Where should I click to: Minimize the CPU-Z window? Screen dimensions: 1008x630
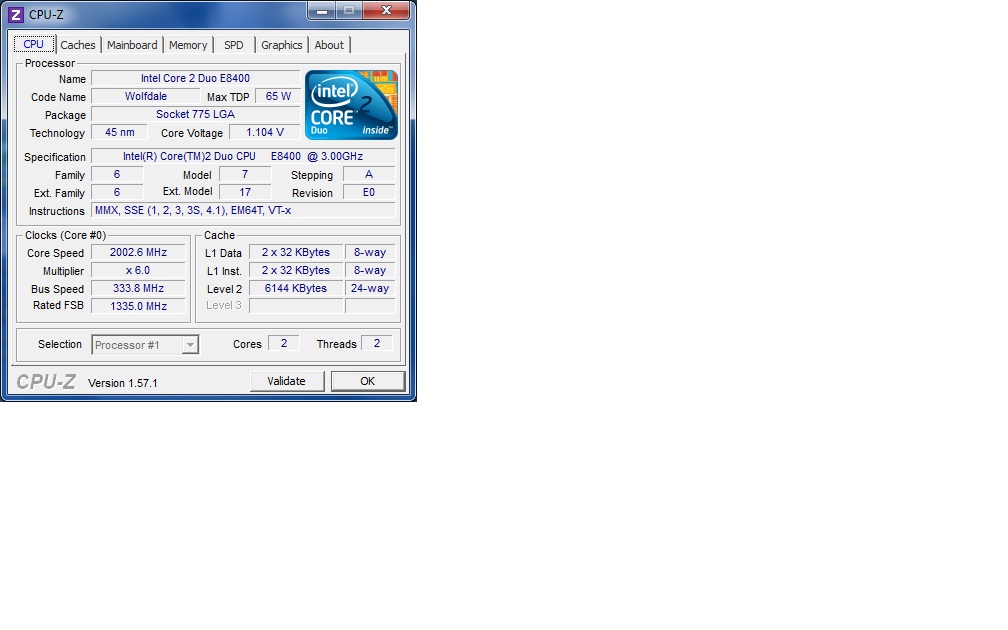(x=321, y=10)
